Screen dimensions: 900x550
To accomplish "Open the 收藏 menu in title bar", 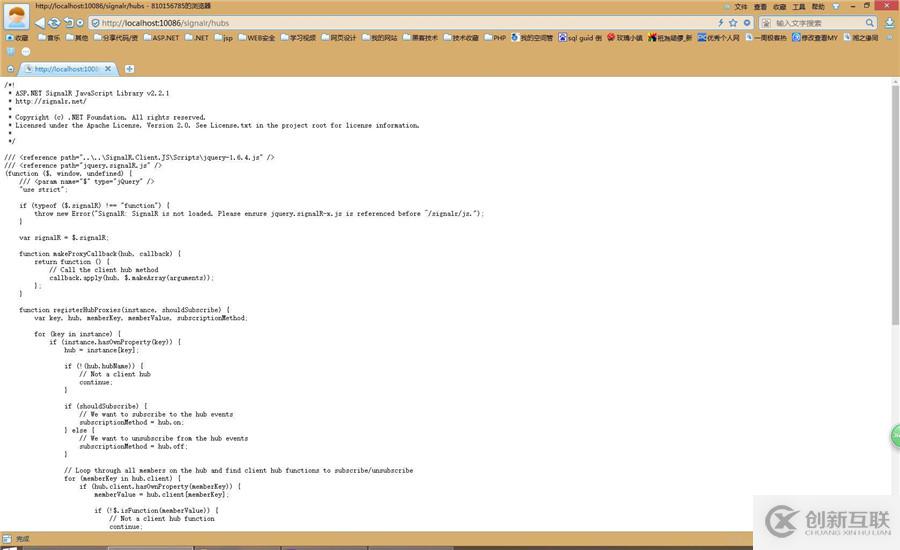I will (x=779, y=6).
